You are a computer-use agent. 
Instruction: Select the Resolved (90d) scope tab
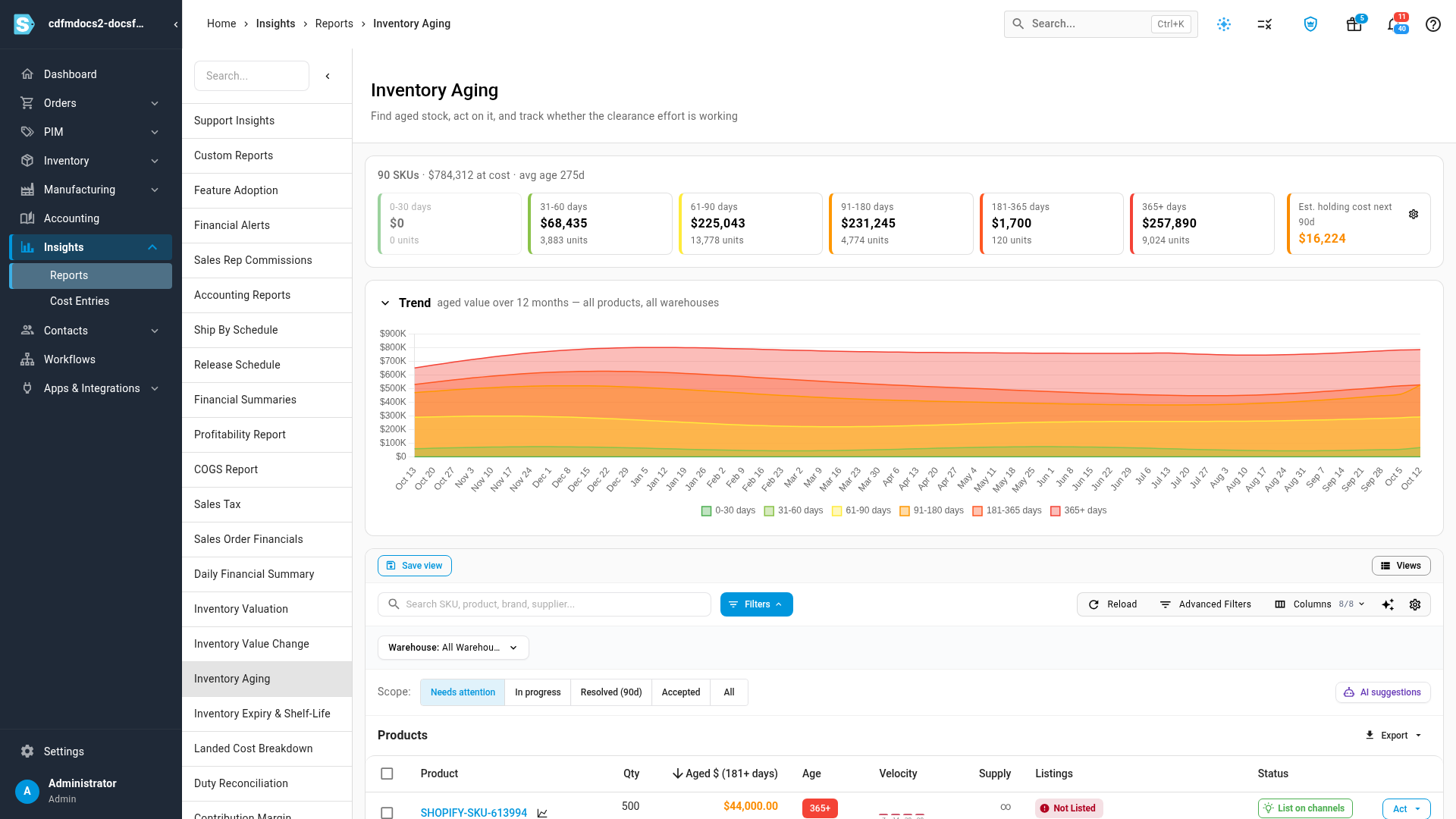611,692
